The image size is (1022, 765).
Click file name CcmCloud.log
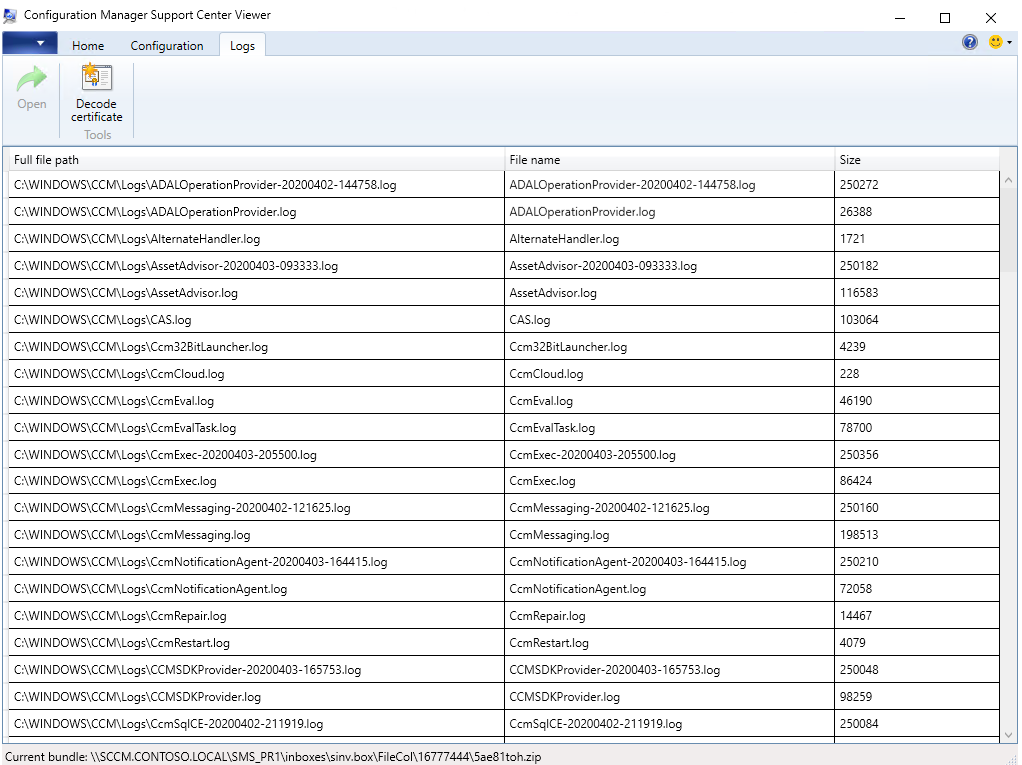coord(547,374)
